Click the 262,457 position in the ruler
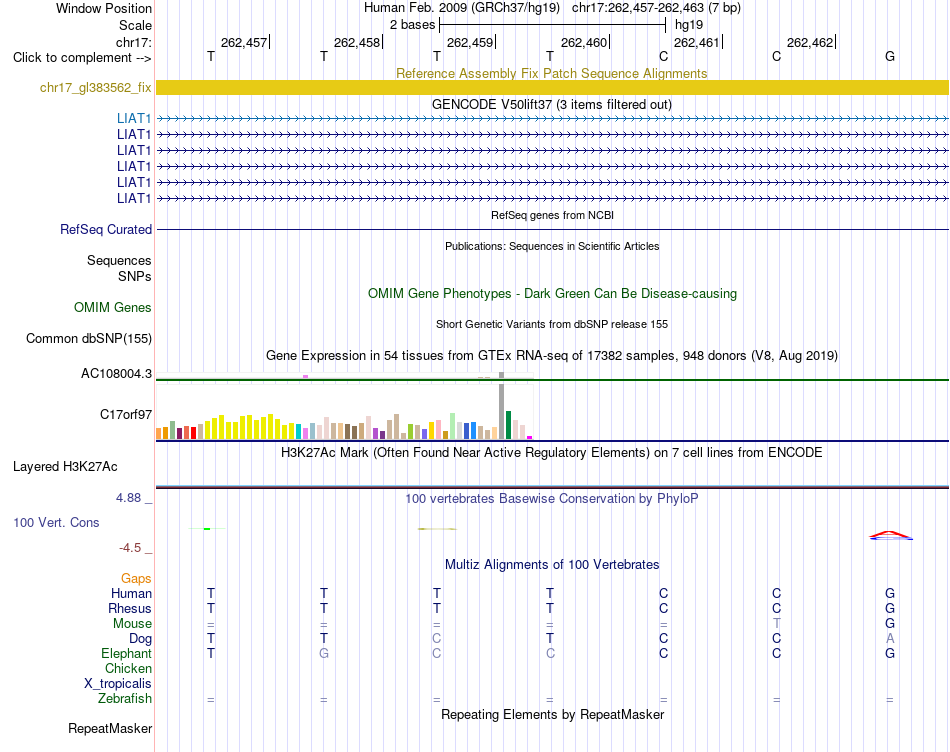This screenshot has height=752, width=950. [244, 42]
